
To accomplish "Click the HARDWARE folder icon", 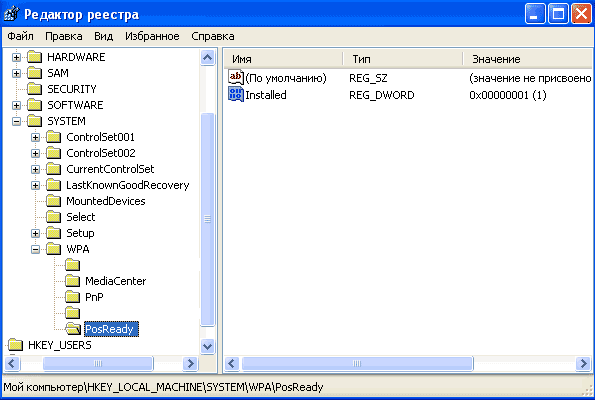I will 35,57.
